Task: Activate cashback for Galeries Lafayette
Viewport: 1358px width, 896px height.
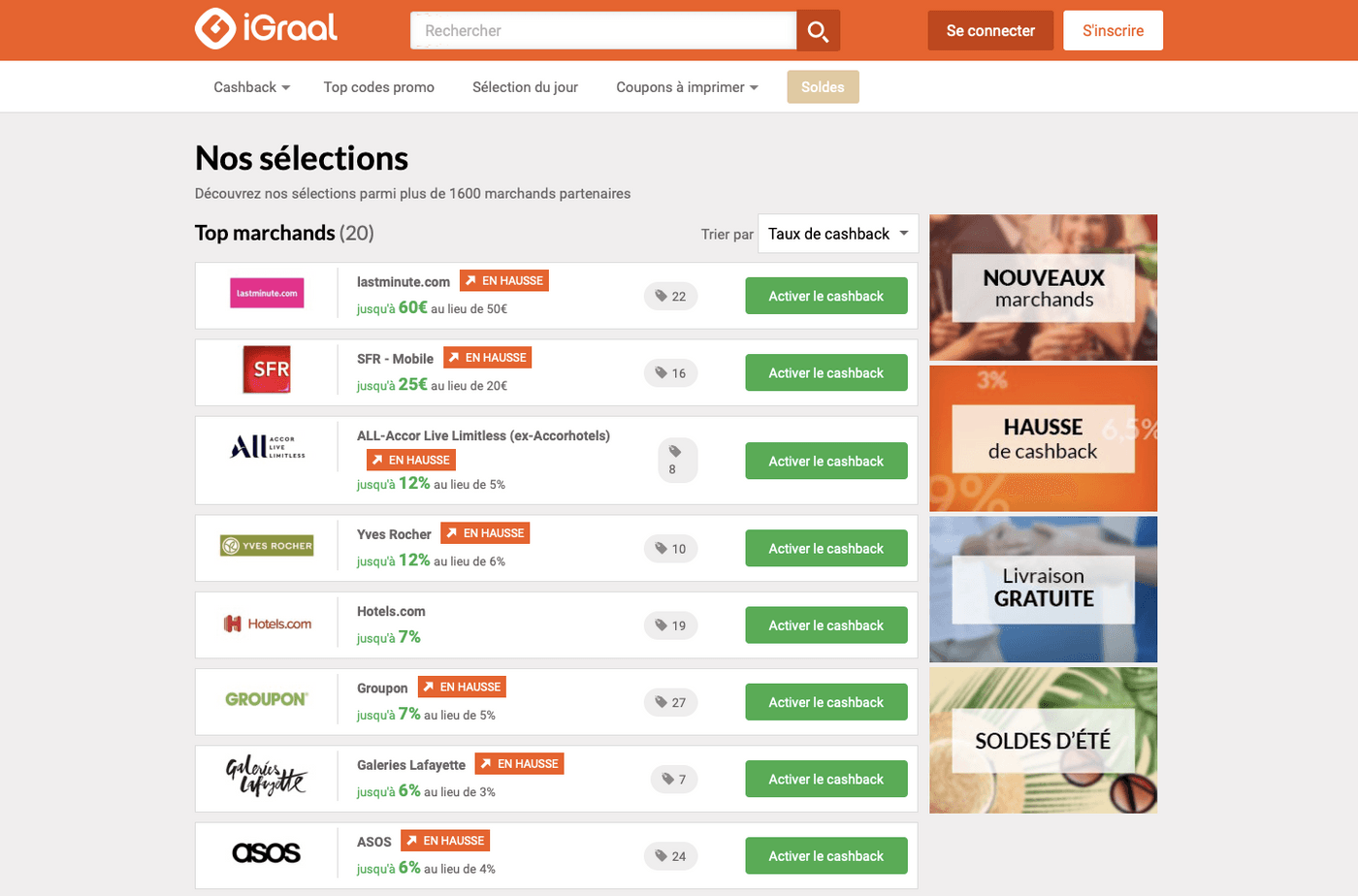Action: point(826,779)
